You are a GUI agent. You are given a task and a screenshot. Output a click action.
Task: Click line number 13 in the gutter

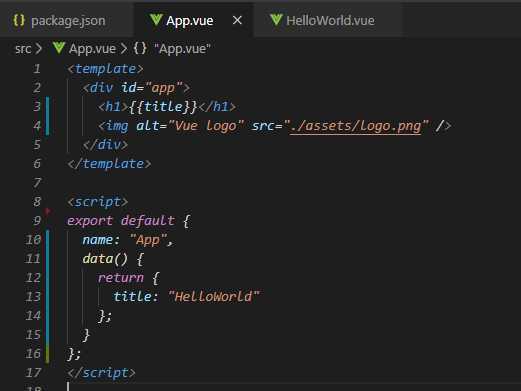[33, 297]
